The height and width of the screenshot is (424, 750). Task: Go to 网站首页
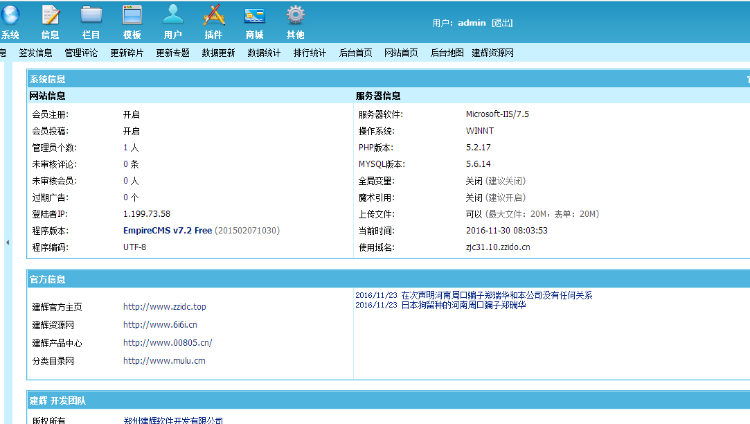401,53
